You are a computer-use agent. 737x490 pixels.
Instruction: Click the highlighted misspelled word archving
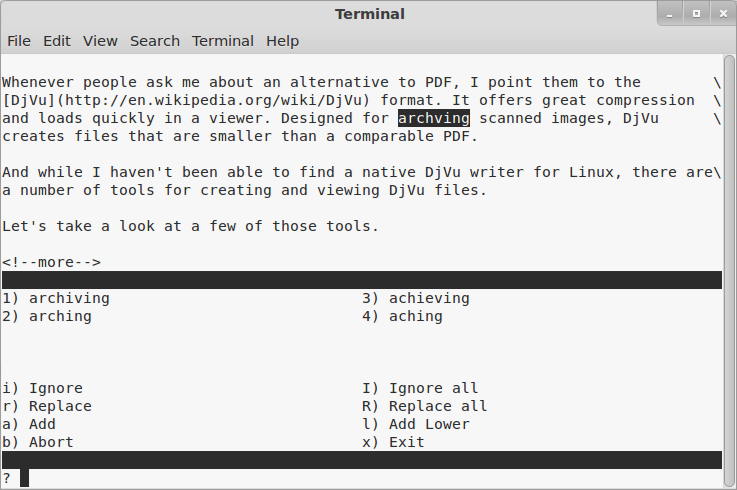[x=433, y=118]
